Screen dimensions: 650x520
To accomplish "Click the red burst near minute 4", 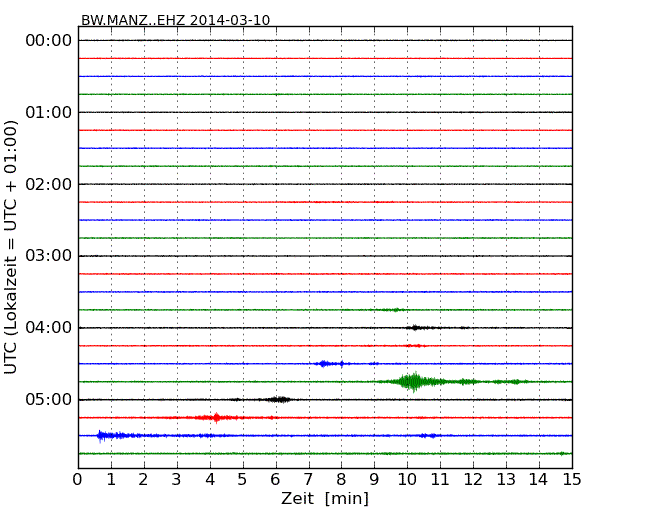I will [215, 417].
